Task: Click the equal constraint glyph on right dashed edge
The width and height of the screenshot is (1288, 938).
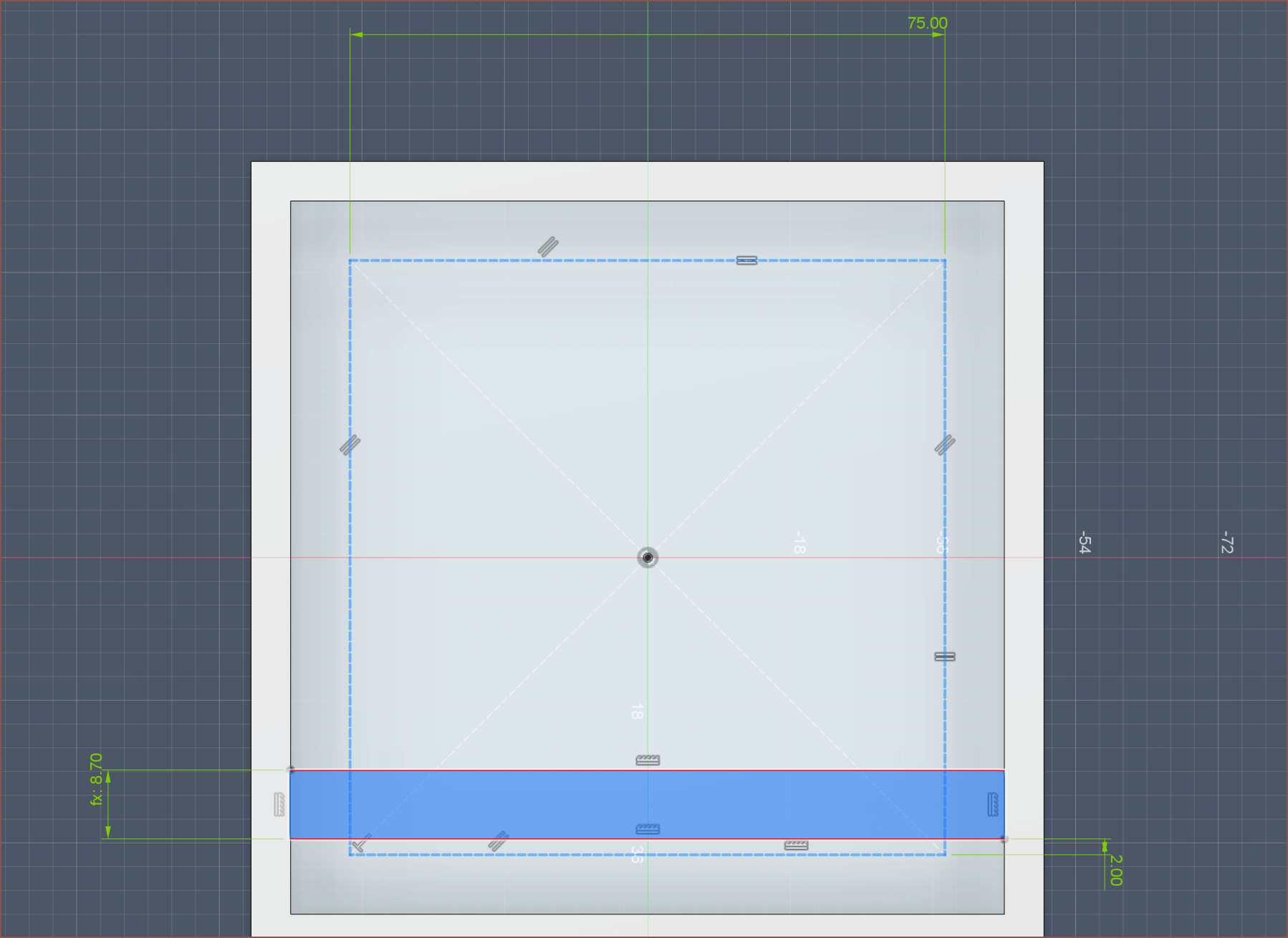Action: (x=944, y=656)
